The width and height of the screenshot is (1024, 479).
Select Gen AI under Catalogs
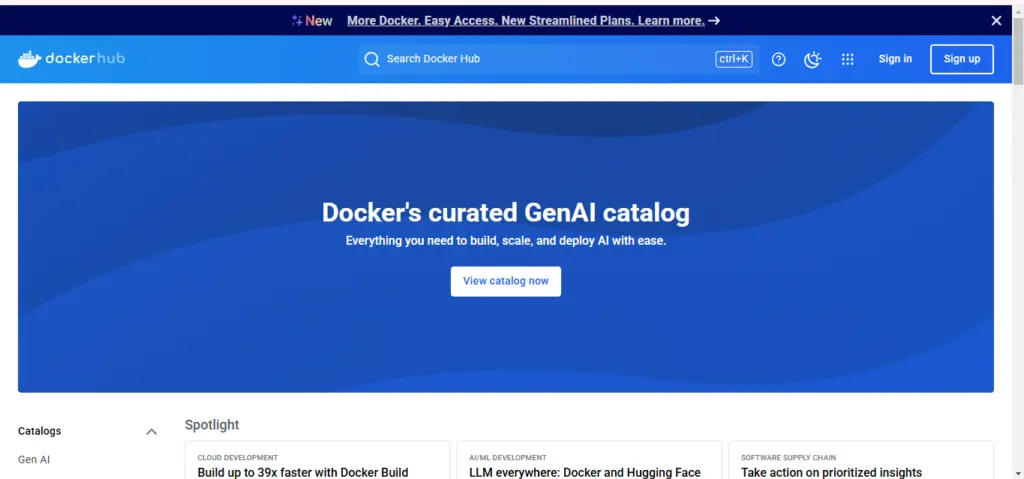pyautogui.click(x=34, y=460)
